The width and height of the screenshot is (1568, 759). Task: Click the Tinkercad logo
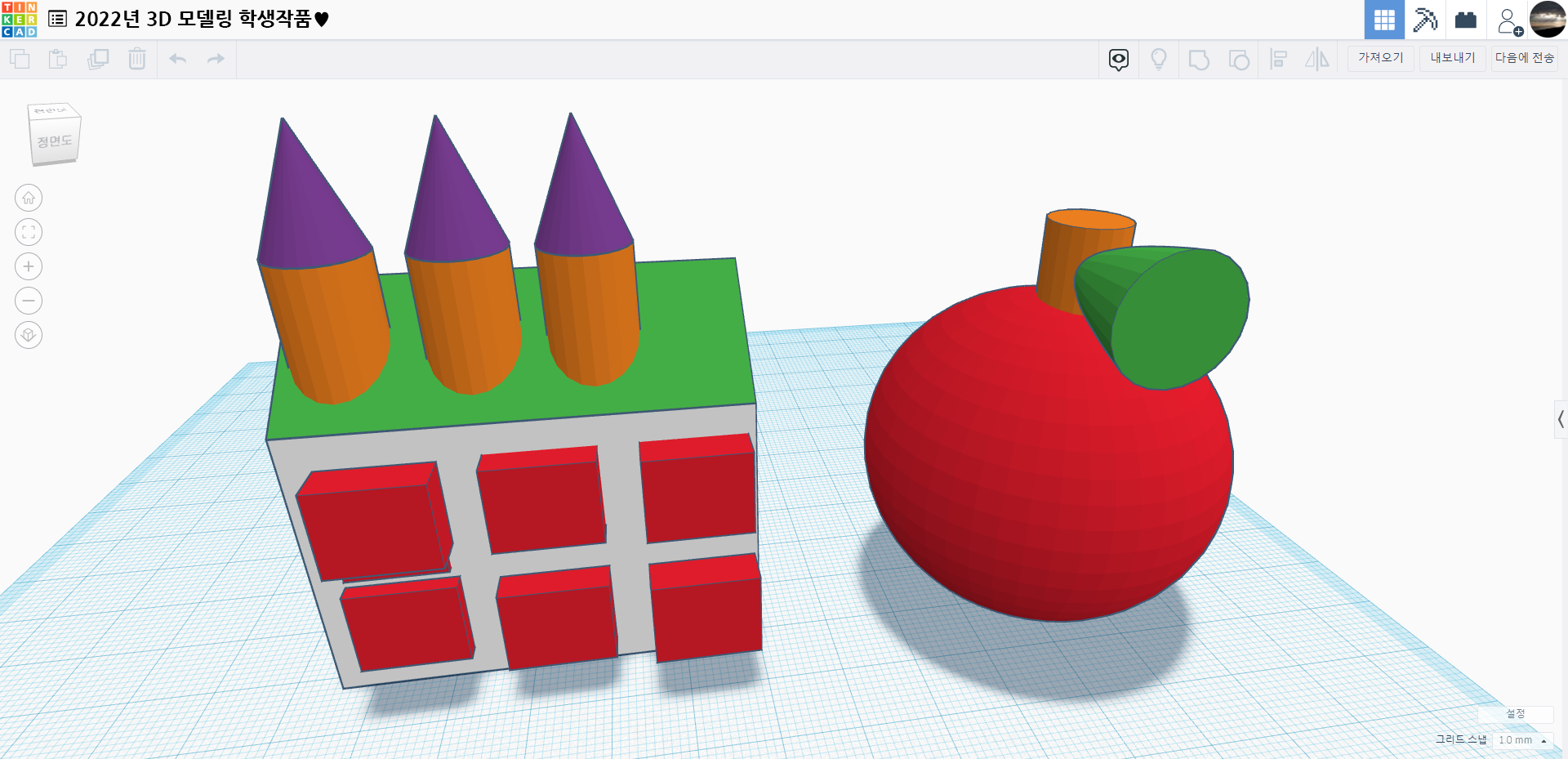(x=19, y=19)
